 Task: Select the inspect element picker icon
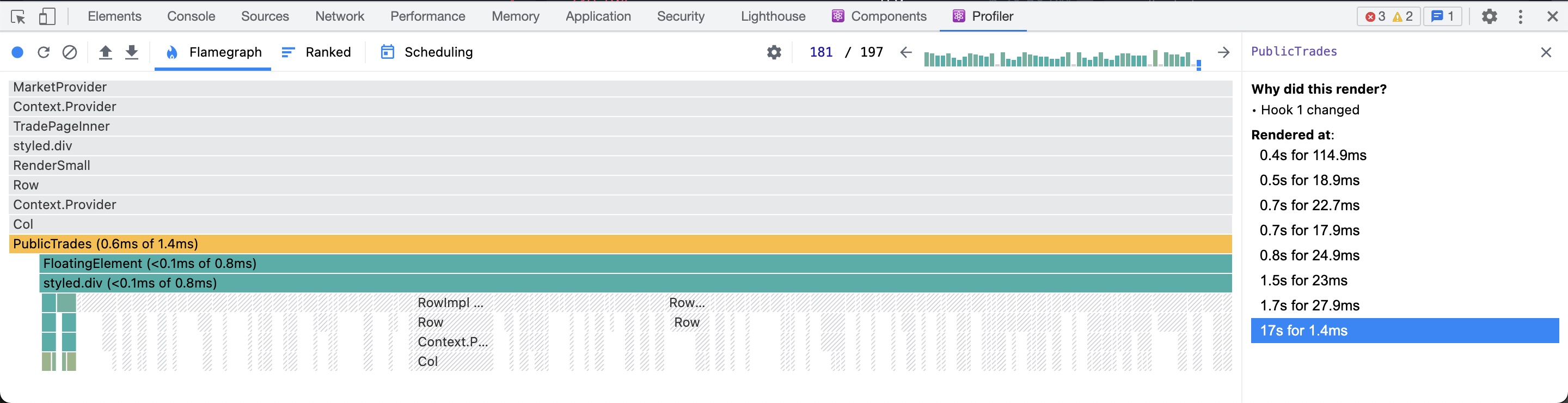pyautogui.click(x=19, y=16)
